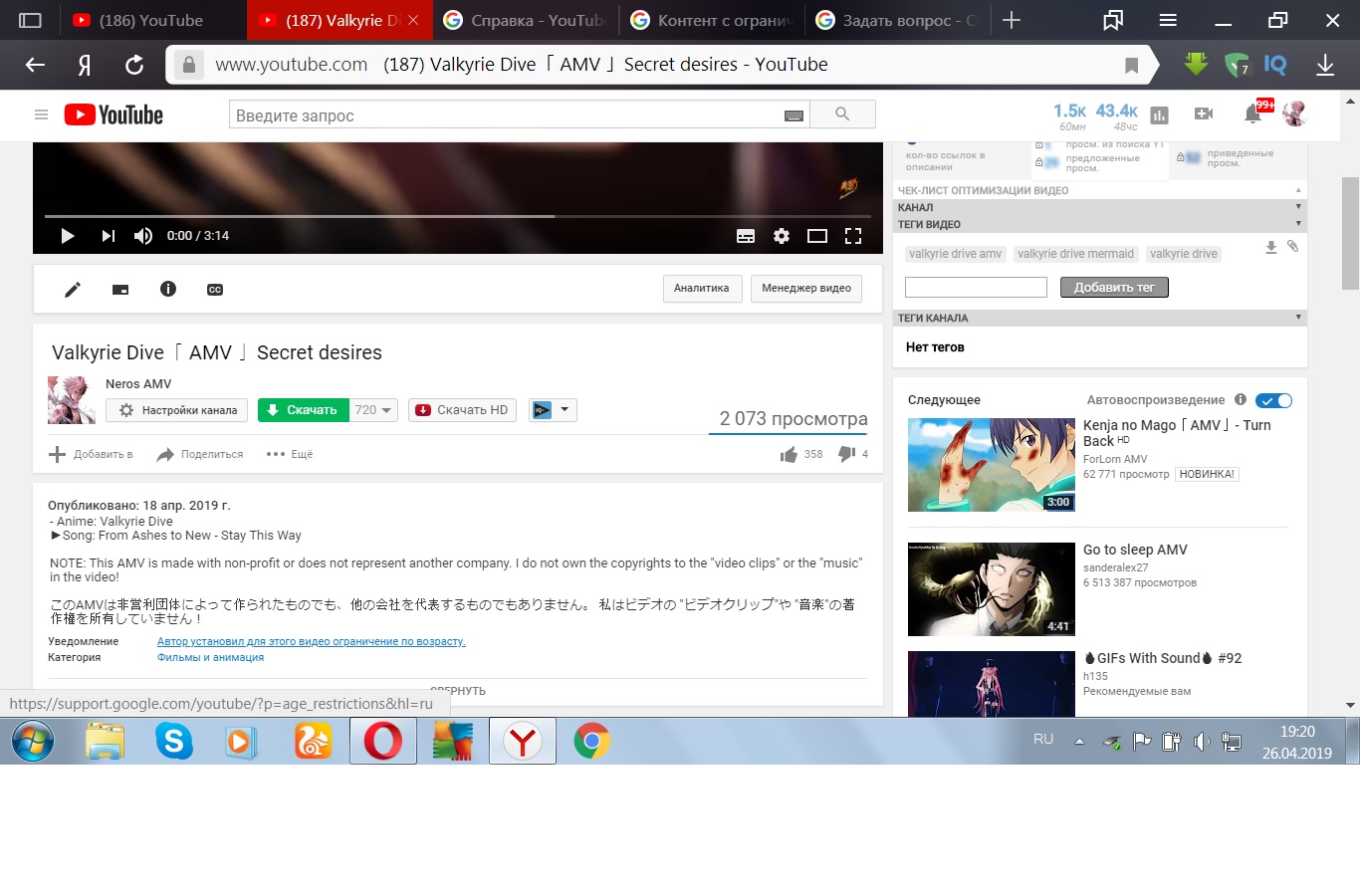1360x896 pixels.
Task: Open Настройки канала button
Action: tap(177, 410)
